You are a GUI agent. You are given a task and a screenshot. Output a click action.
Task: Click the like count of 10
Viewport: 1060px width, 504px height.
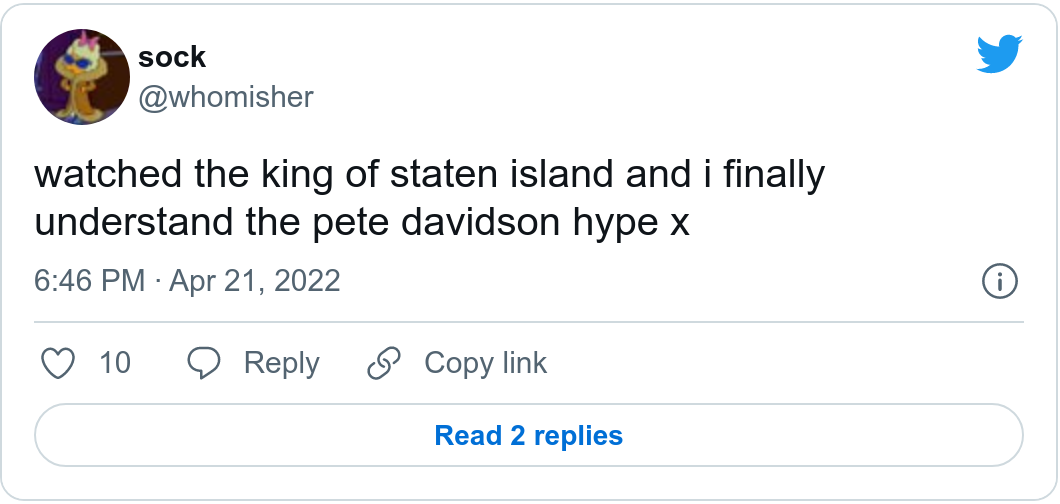(x=115, y=363)
